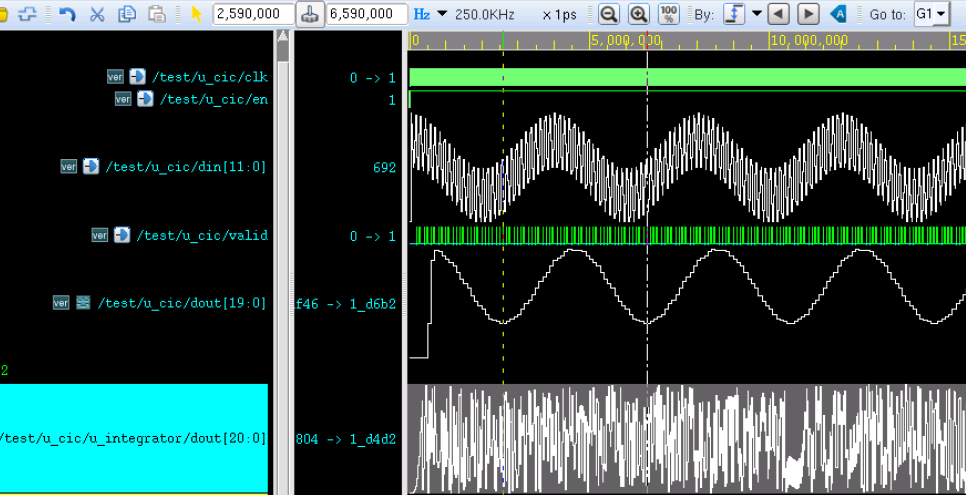Image resolution: width=966 pixels, height=495 pixels.
Task: Click the Paste clipboard icon
Action: (157, 14)
